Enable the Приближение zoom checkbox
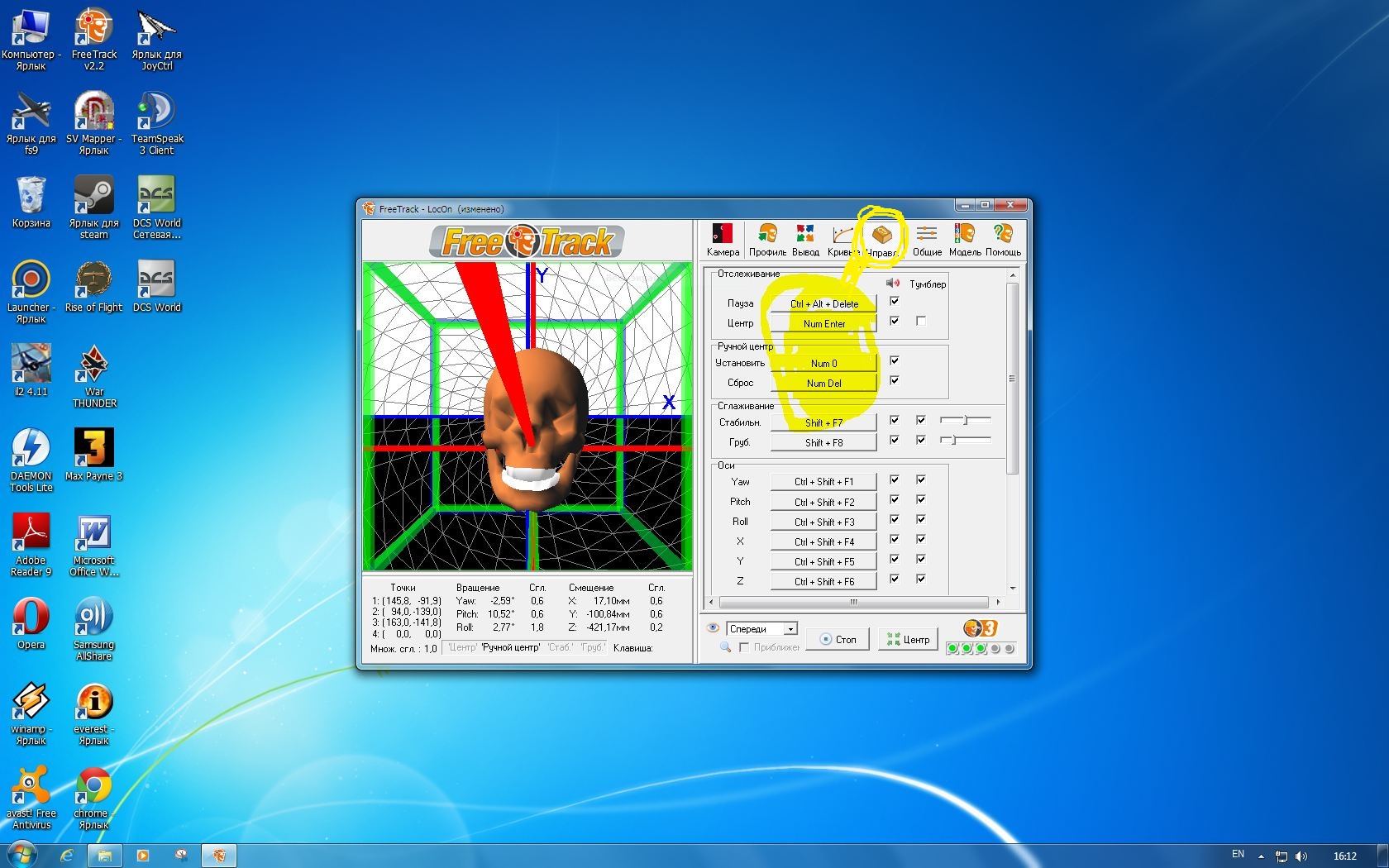Viewport: 1389px width, 868px height. (x=744, y=647)
